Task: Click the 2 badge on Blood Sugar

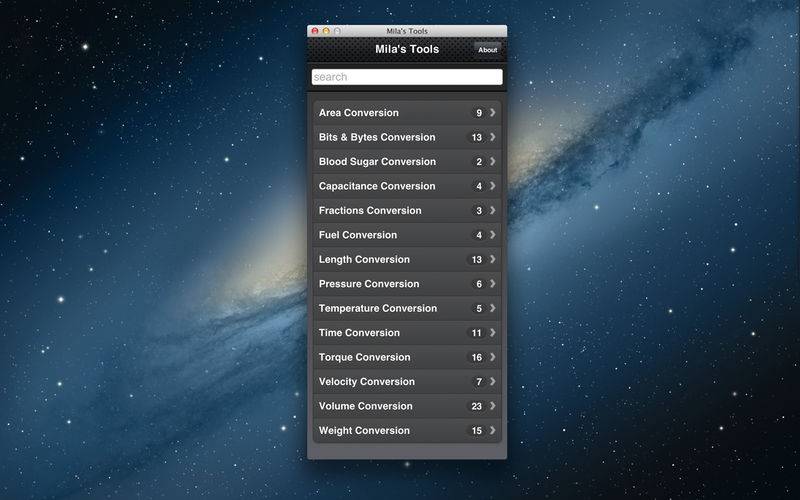Action: point(479,162)
